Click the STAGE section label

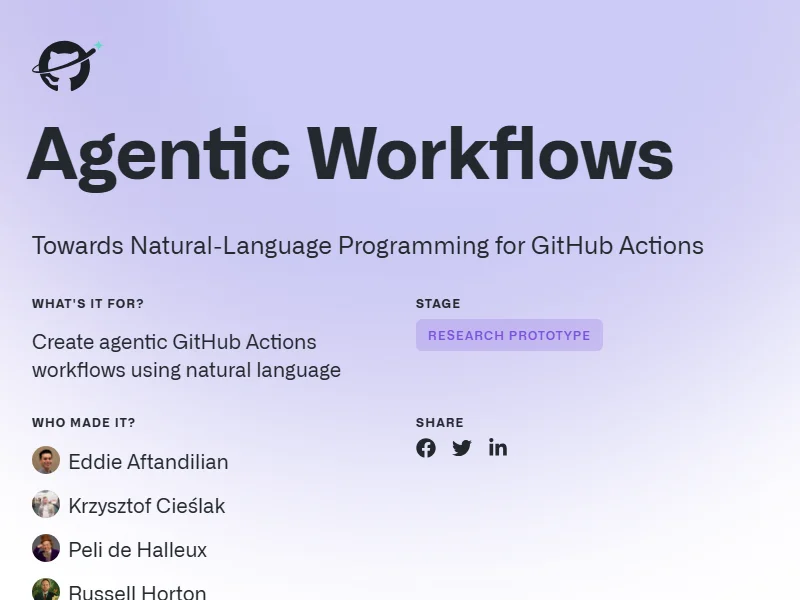(438, 304)
